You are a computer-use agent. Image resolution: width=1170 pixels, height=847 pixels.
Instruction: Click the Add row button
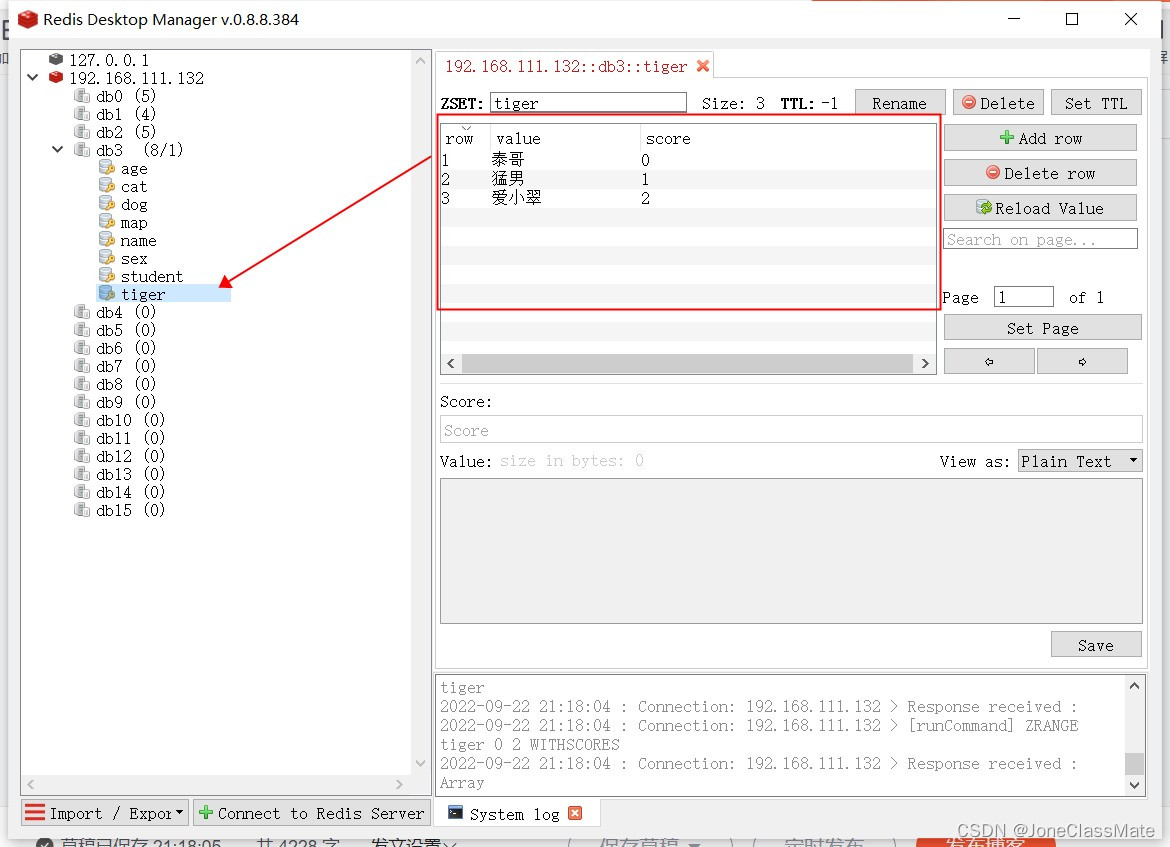click(x=1040, y=138)
